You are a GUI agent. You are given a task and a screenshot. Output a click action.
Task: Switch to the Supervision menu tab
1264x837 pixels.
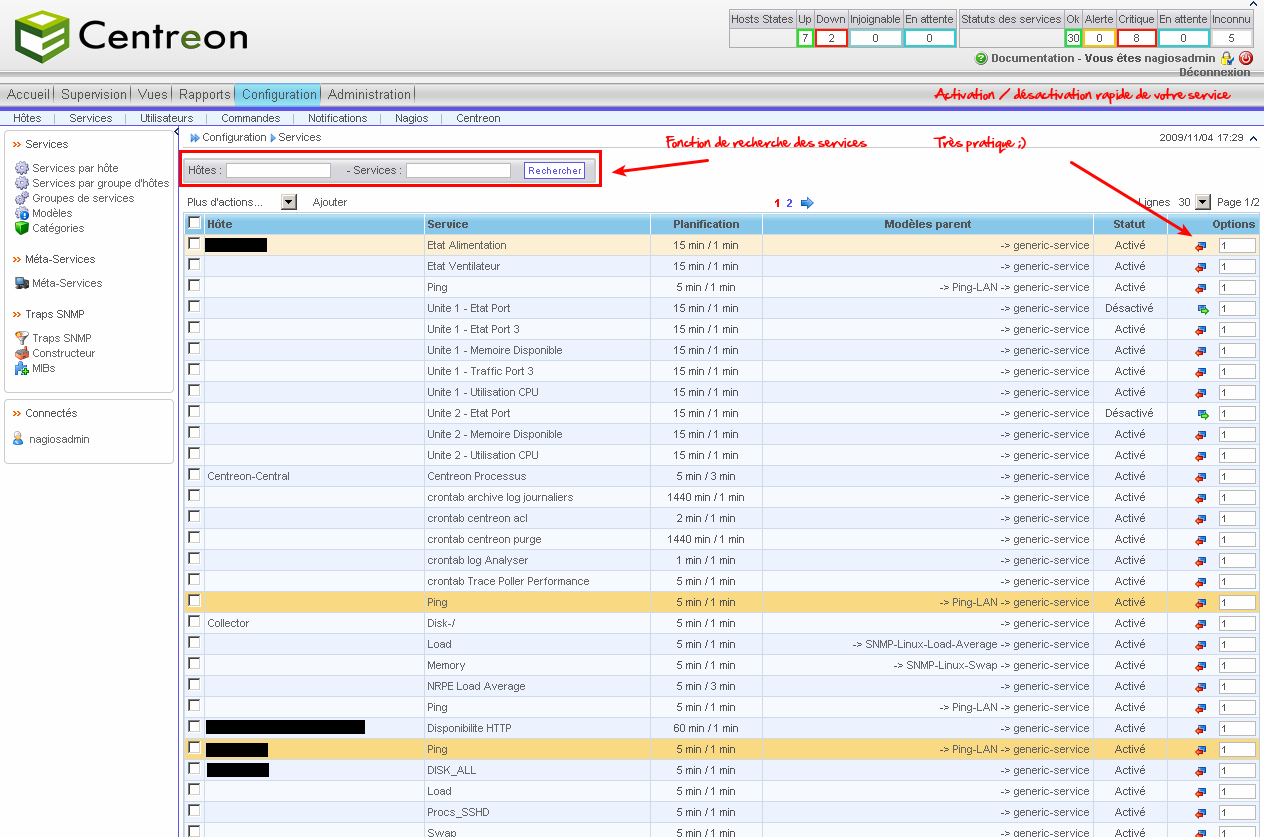click(94, 94)
